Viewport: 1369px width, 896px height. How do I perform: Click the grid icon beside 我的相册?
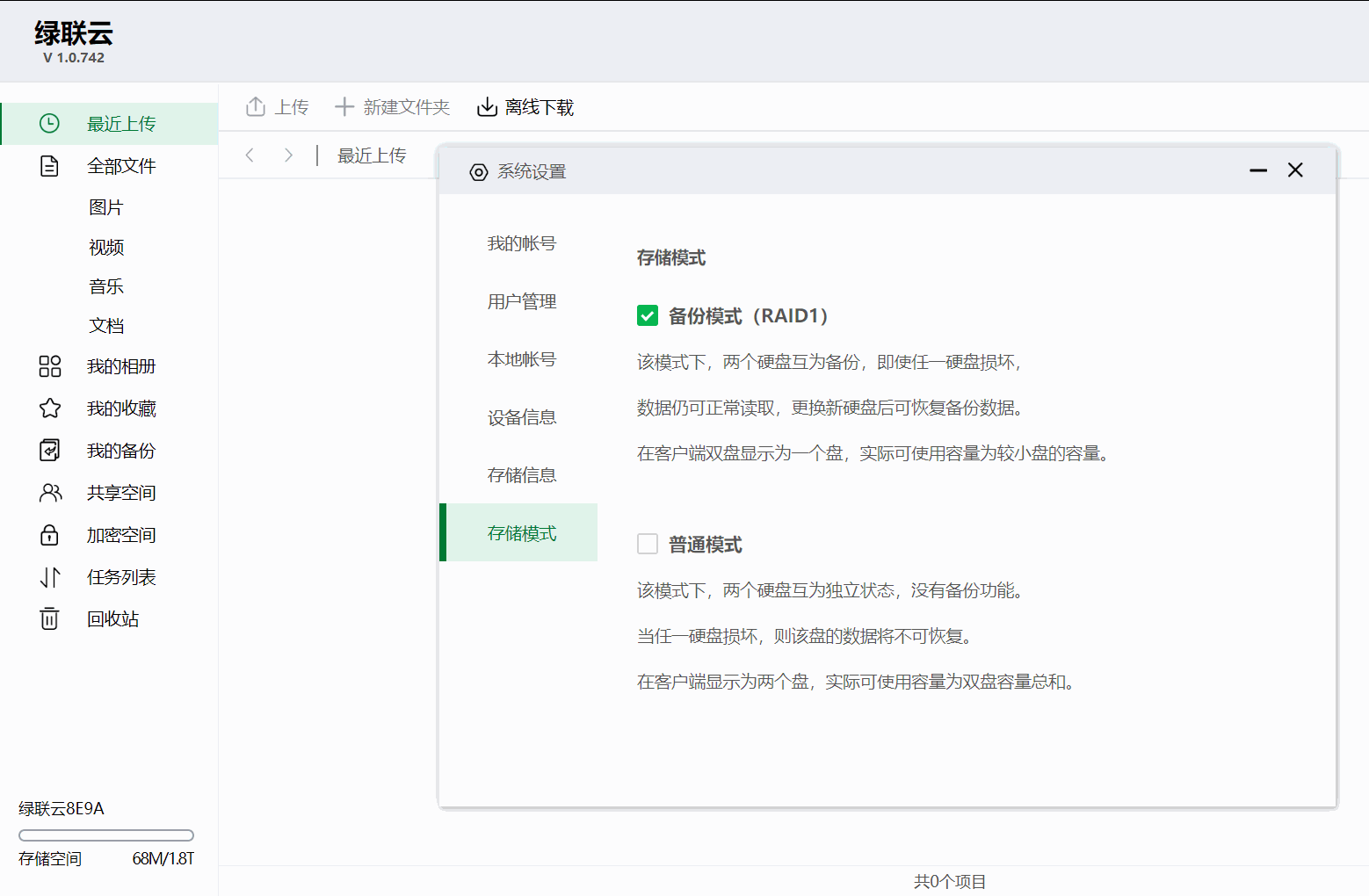pyautogui.click(x=50, y=366)
